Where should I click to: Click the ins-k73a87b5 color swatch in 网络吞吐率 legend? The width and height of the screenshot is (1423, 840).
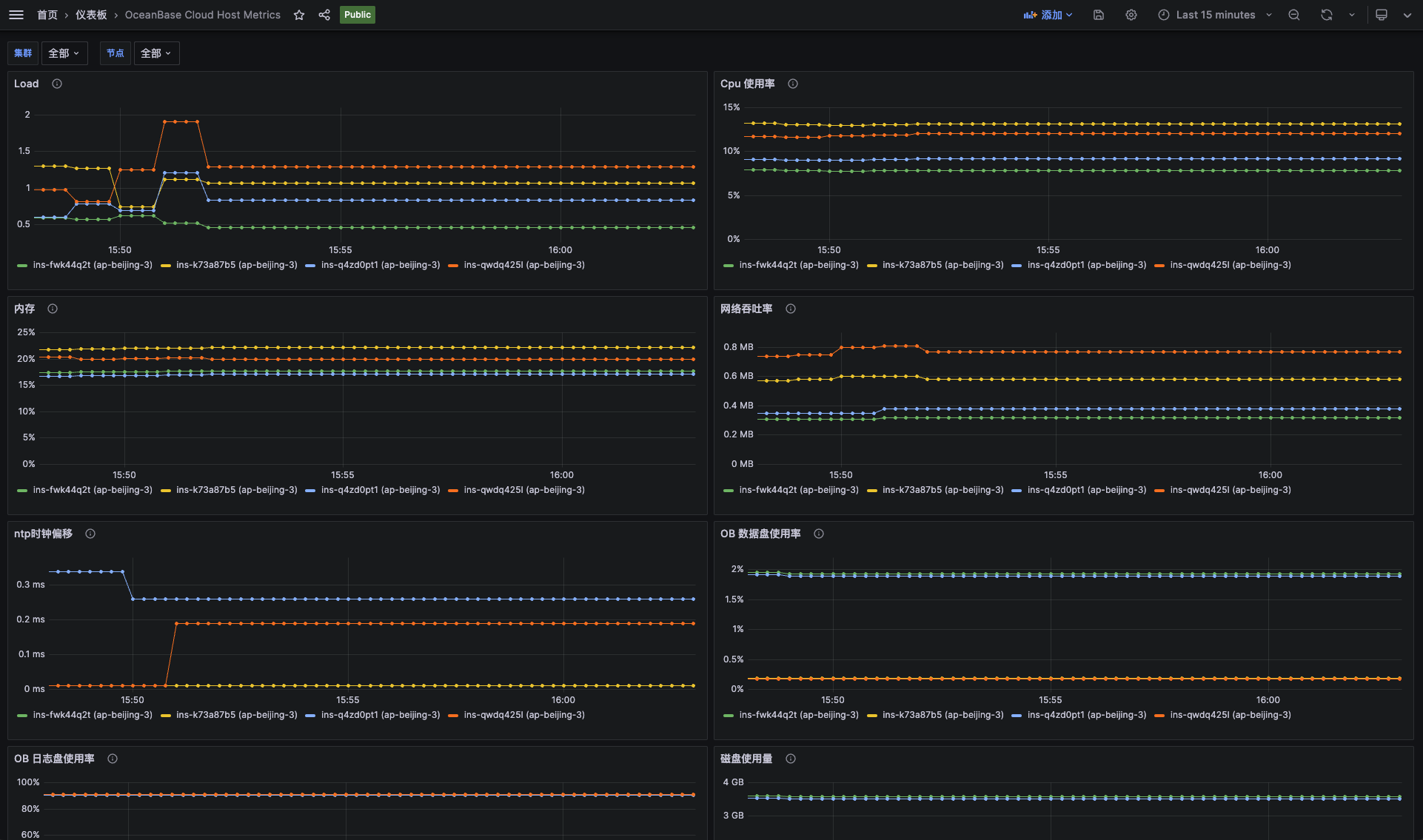click(x=872, y=491)
